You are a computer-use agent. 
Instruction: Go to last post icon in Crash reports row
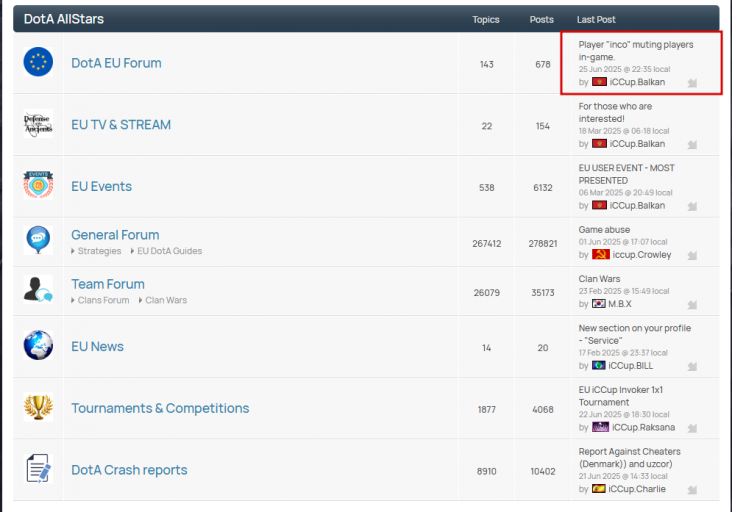[692, 490]
